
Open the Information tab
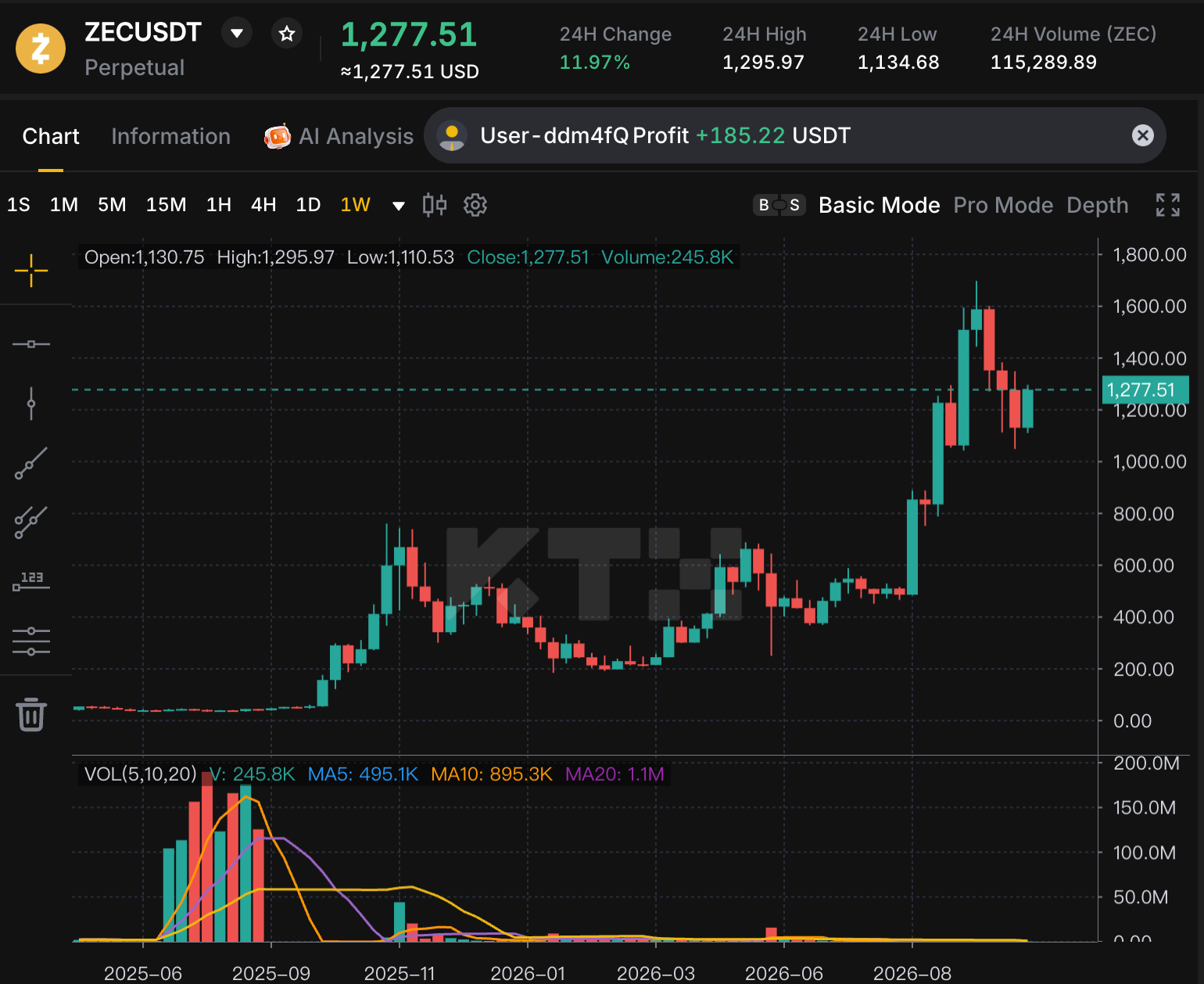(x=170, y=136)
